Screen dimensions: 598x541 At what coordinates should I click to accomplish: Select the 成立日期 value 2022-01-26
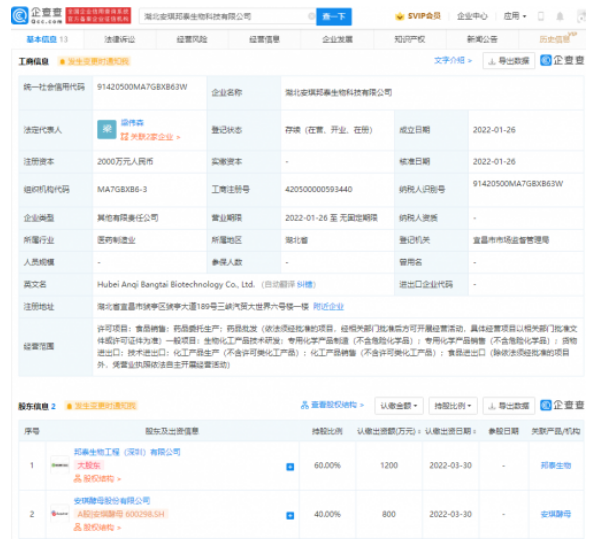(x=494, y=130)
